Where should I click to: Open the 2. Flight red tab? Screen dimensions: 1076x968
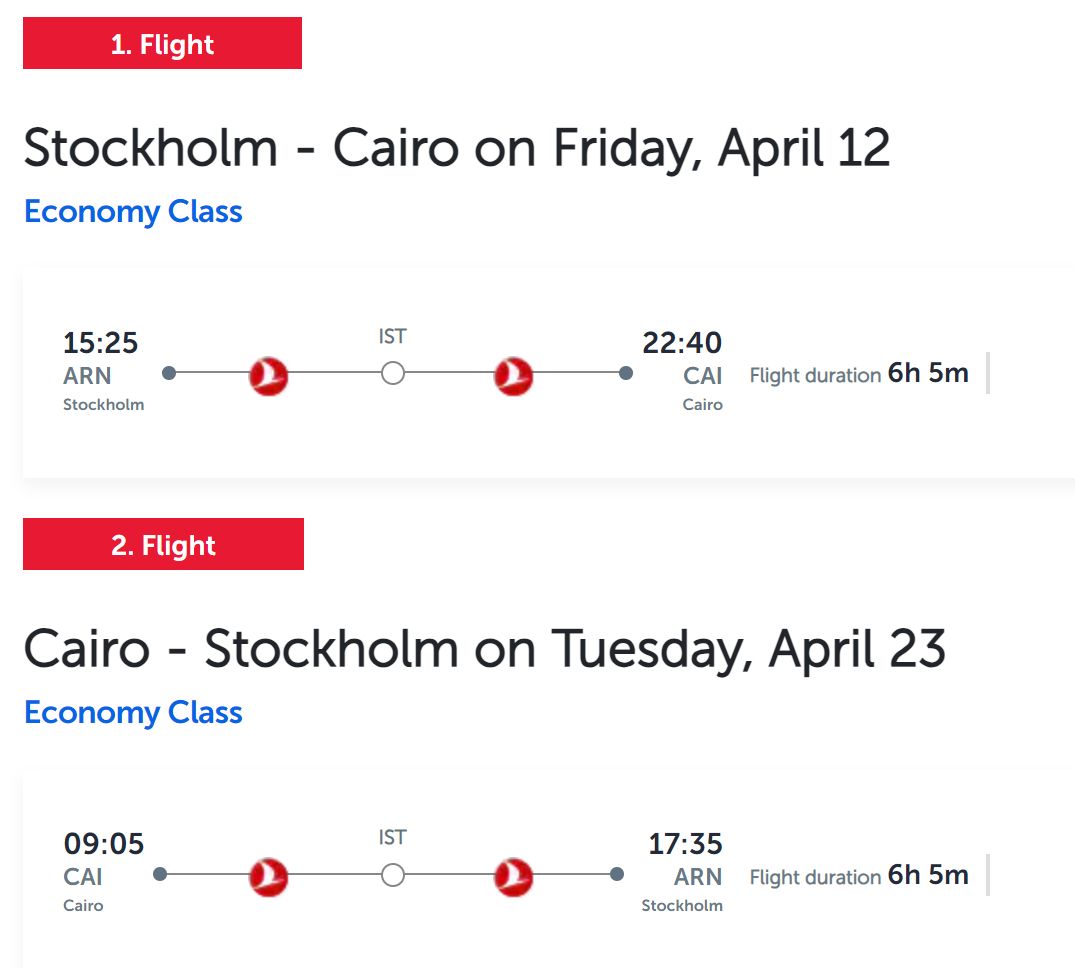point(163,544)
